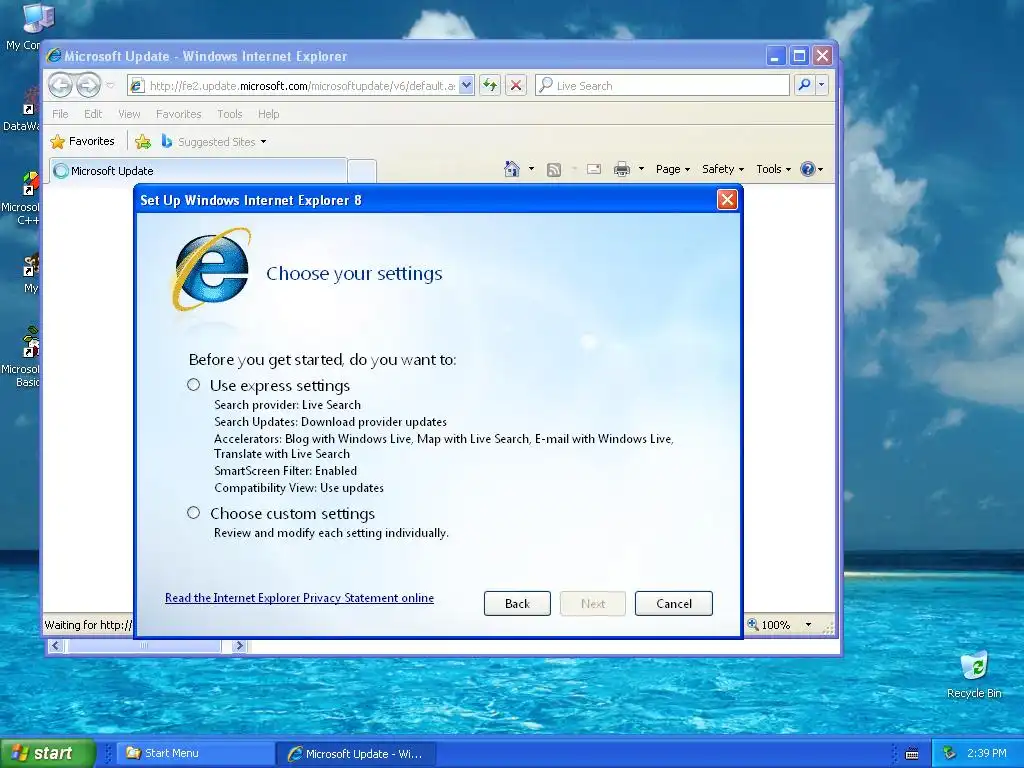Click the address bar page icon
The width and height of the screenshot is (1024, 768).
[x=136, y=86]
